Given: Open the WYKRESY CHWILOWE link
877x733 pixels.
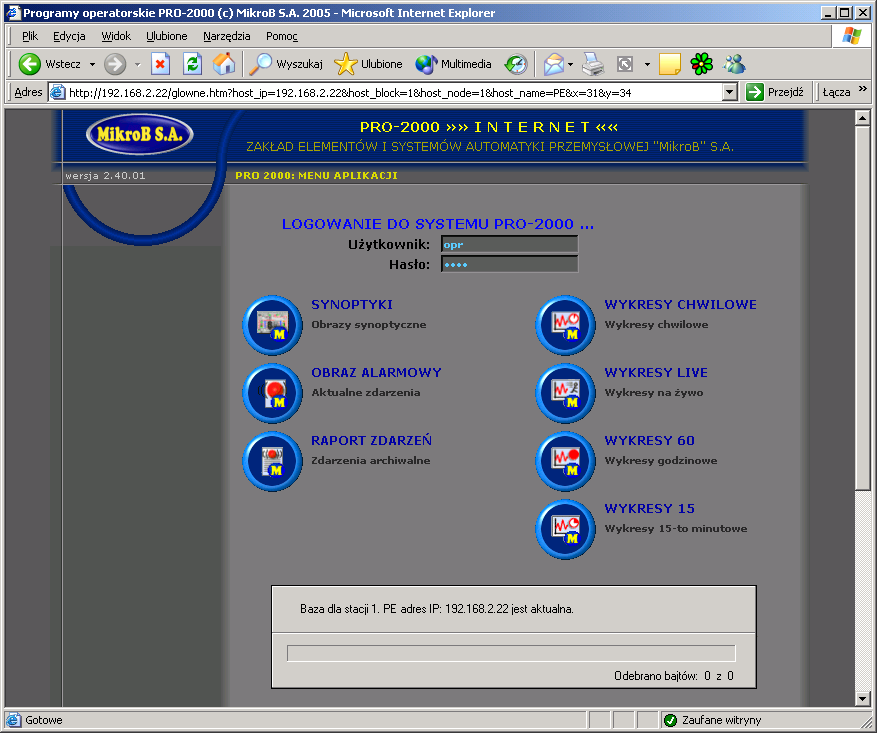Looking at the screenshot, I should [681, 305].
